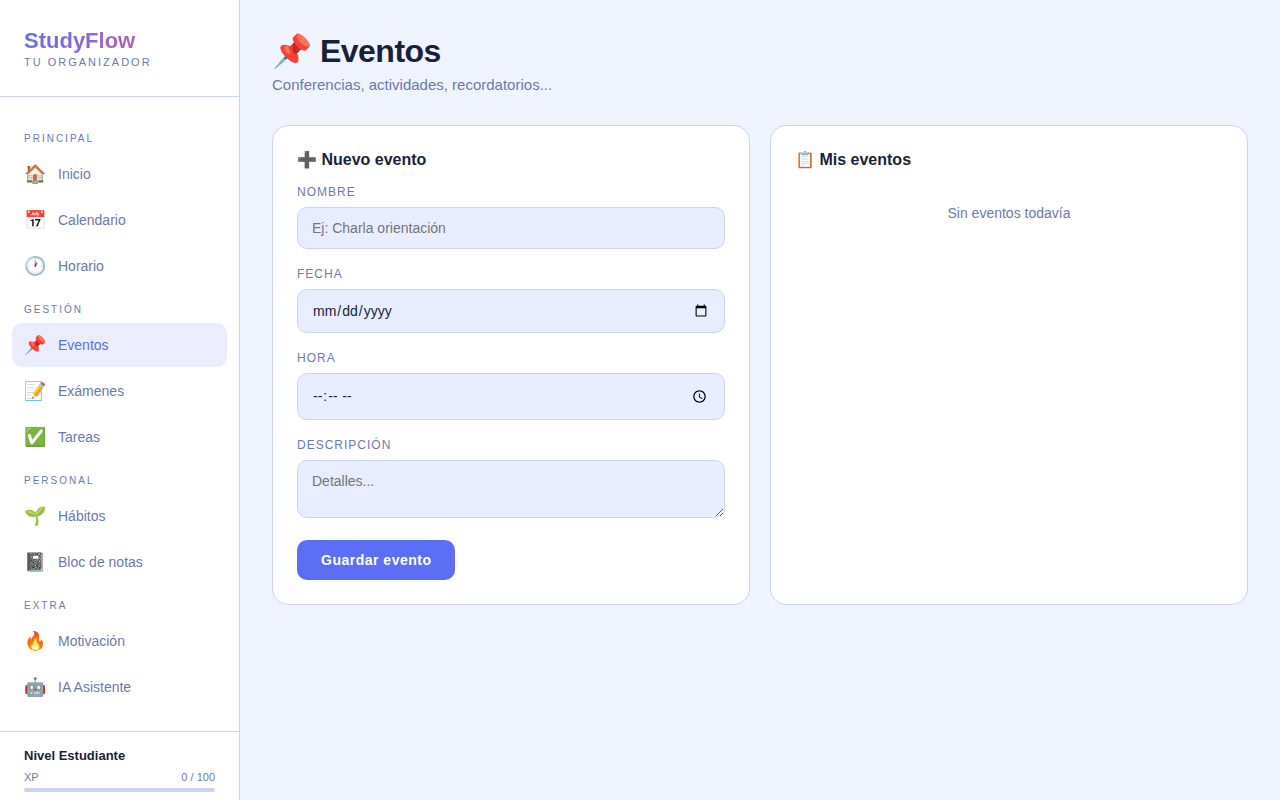The image size is (1280, 800).
Task: Open the time picker clock icon in Hora
Action: tap(700, 396)
